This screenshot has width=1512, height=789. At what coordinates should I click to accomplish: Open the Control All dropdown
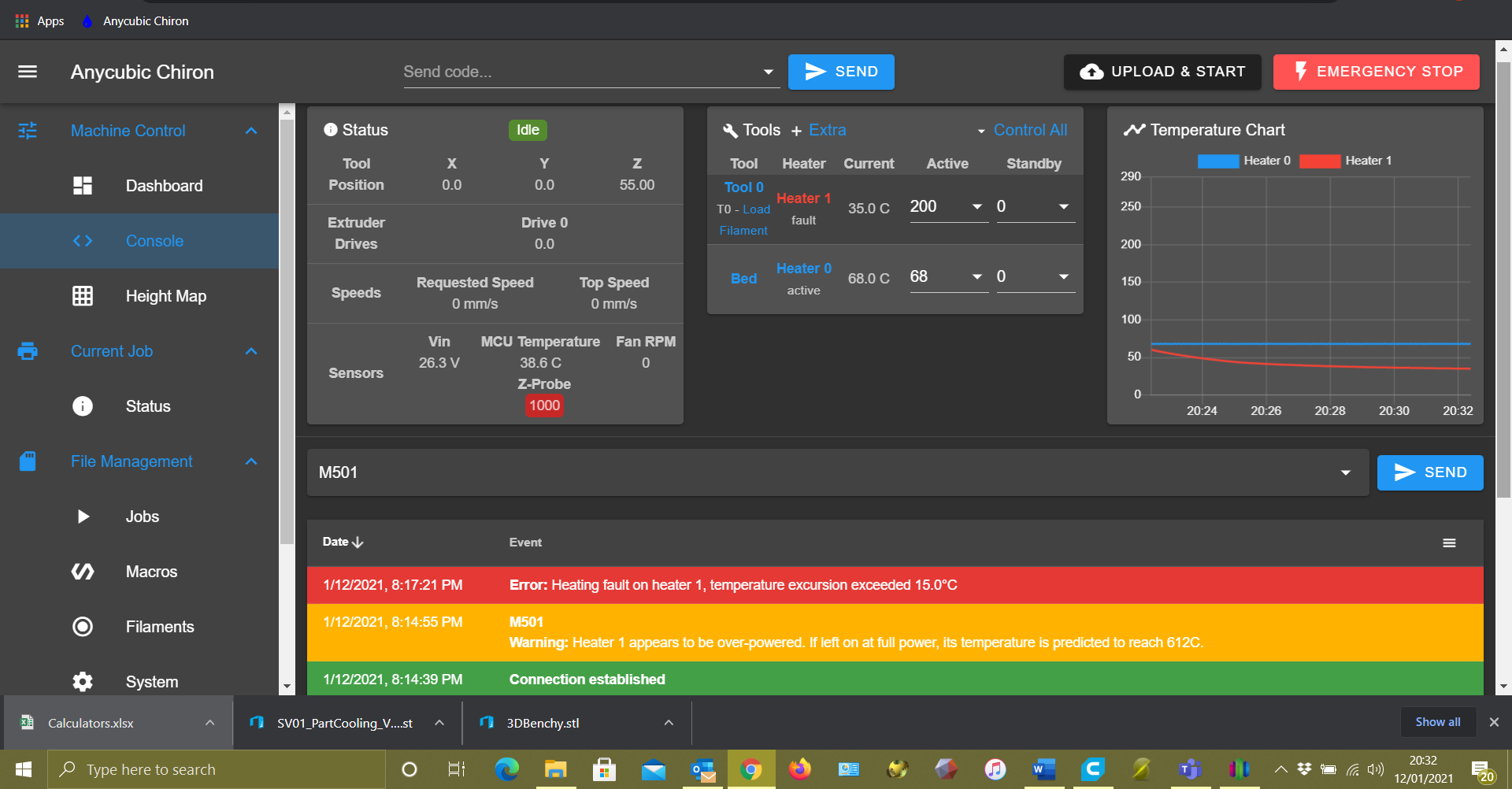pos(1022,130)
